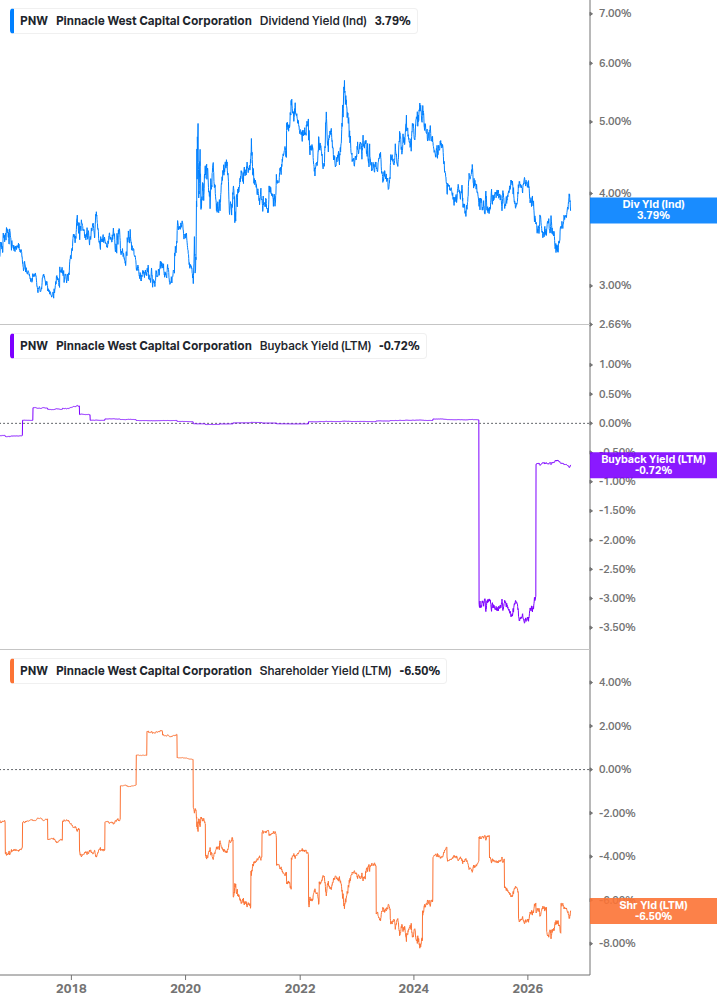Click Pinnacle West Capital Corporation in shareholder legend
Image resolution: width=717 pixels, height=1005 pixels.
point(154,671)
